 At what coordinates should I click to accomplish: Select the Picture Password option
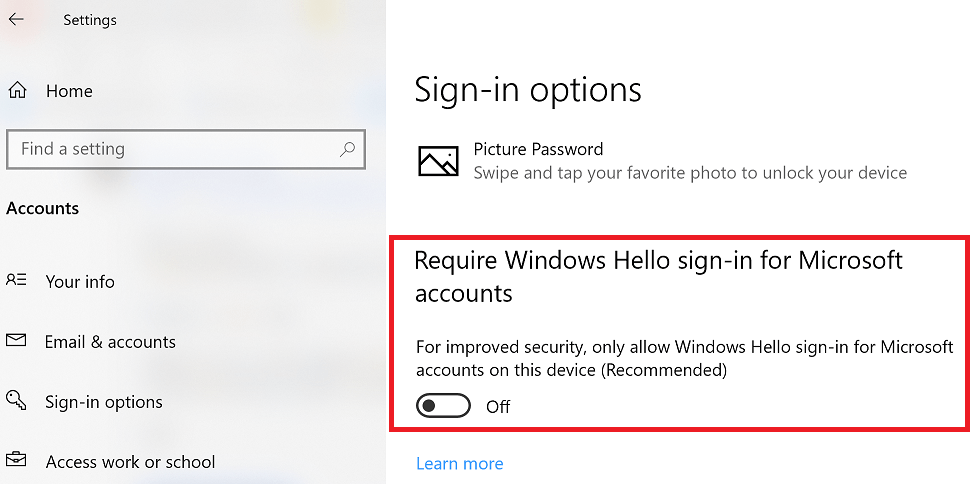click(538, 149)
